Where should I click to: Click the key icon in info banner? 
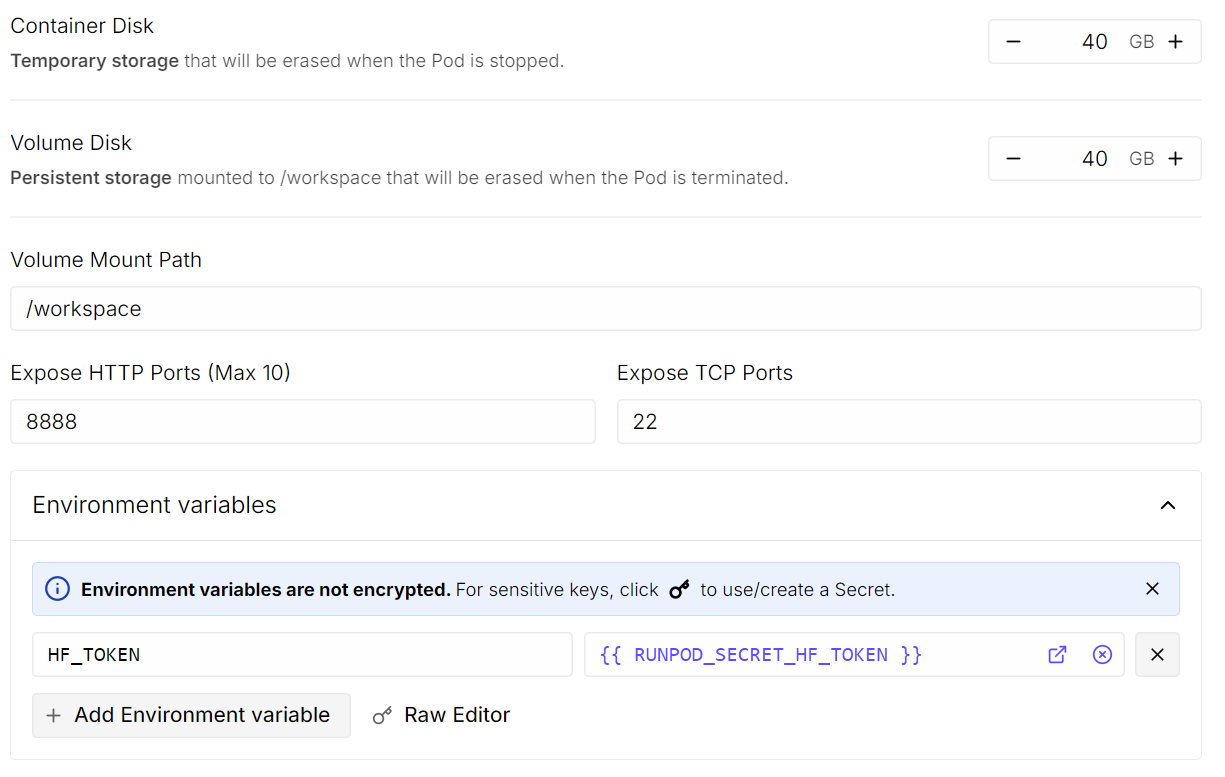[679, 590]
